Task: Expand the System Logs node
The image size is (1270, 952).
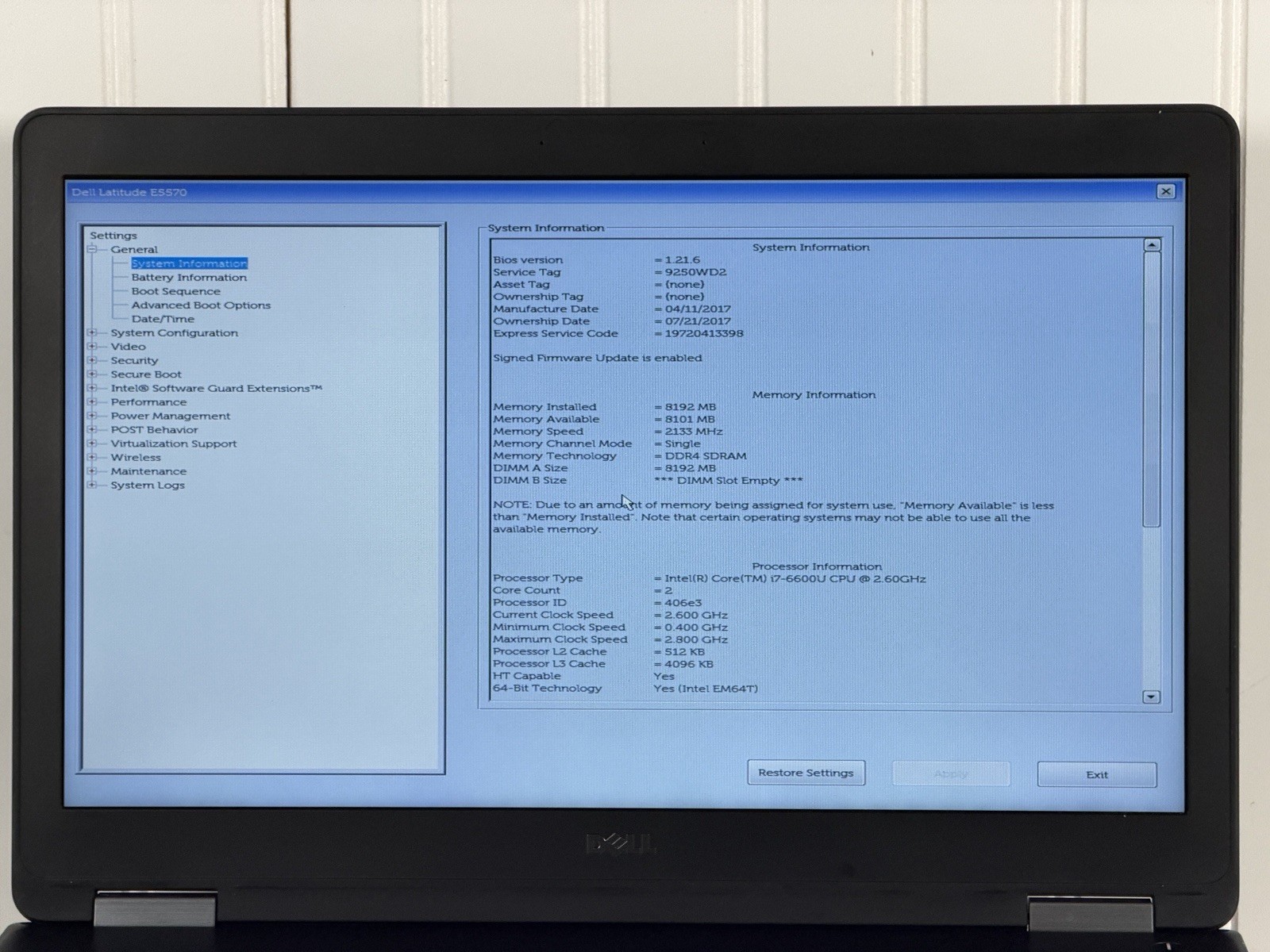Action: (x=92, y=485)
